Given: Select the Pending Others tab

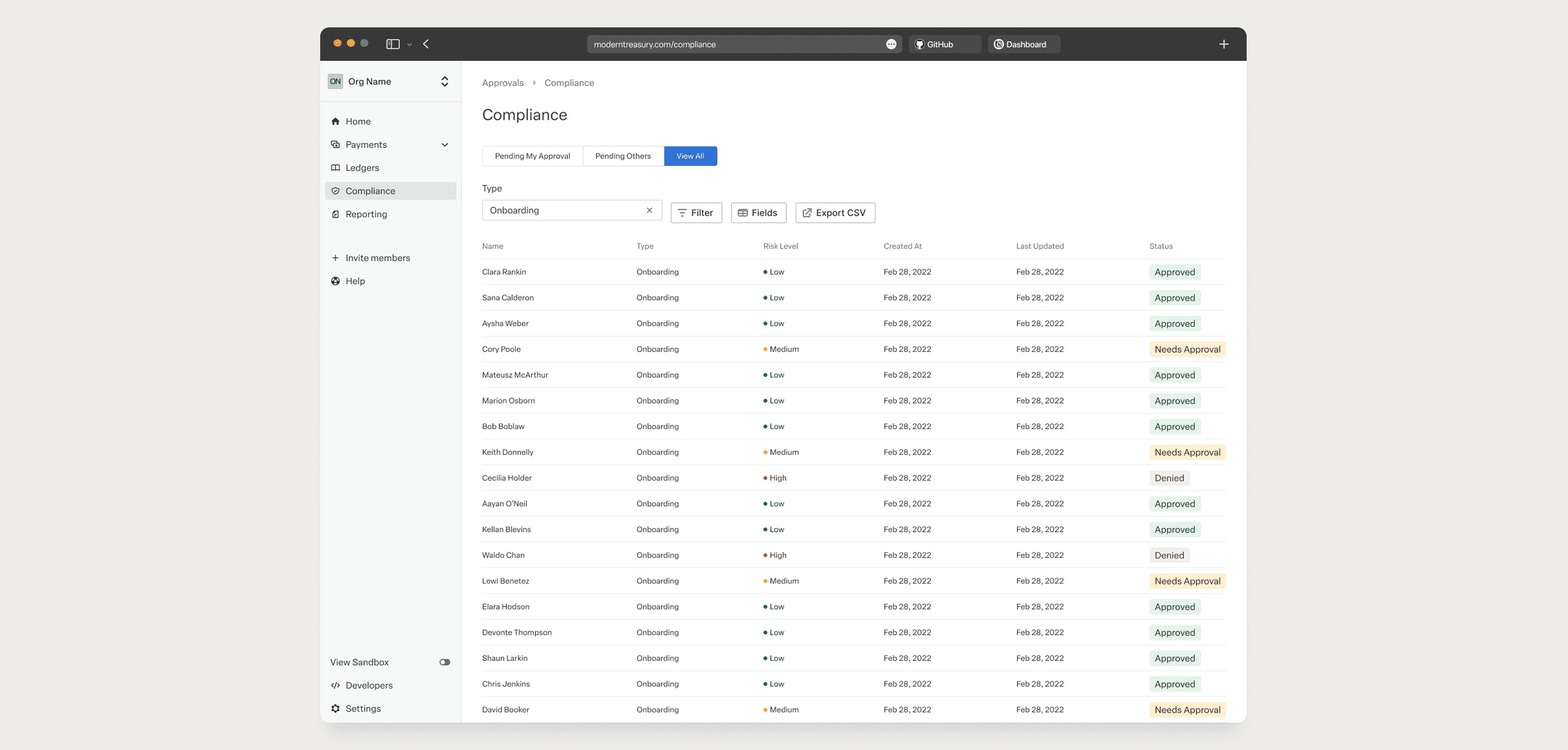Looking at the screenshot, I should click(x=623, y=156).
